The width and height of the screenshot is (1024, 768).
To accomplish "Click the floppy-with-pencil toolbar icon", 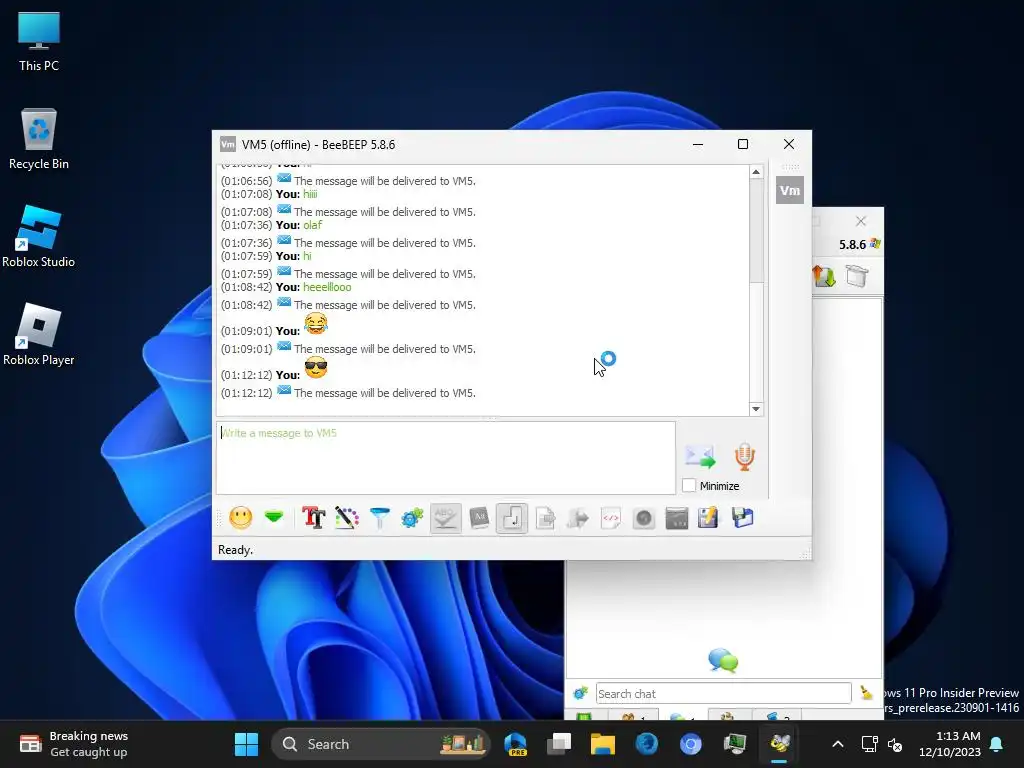I will pyautogui.click(x=709, y=518).
